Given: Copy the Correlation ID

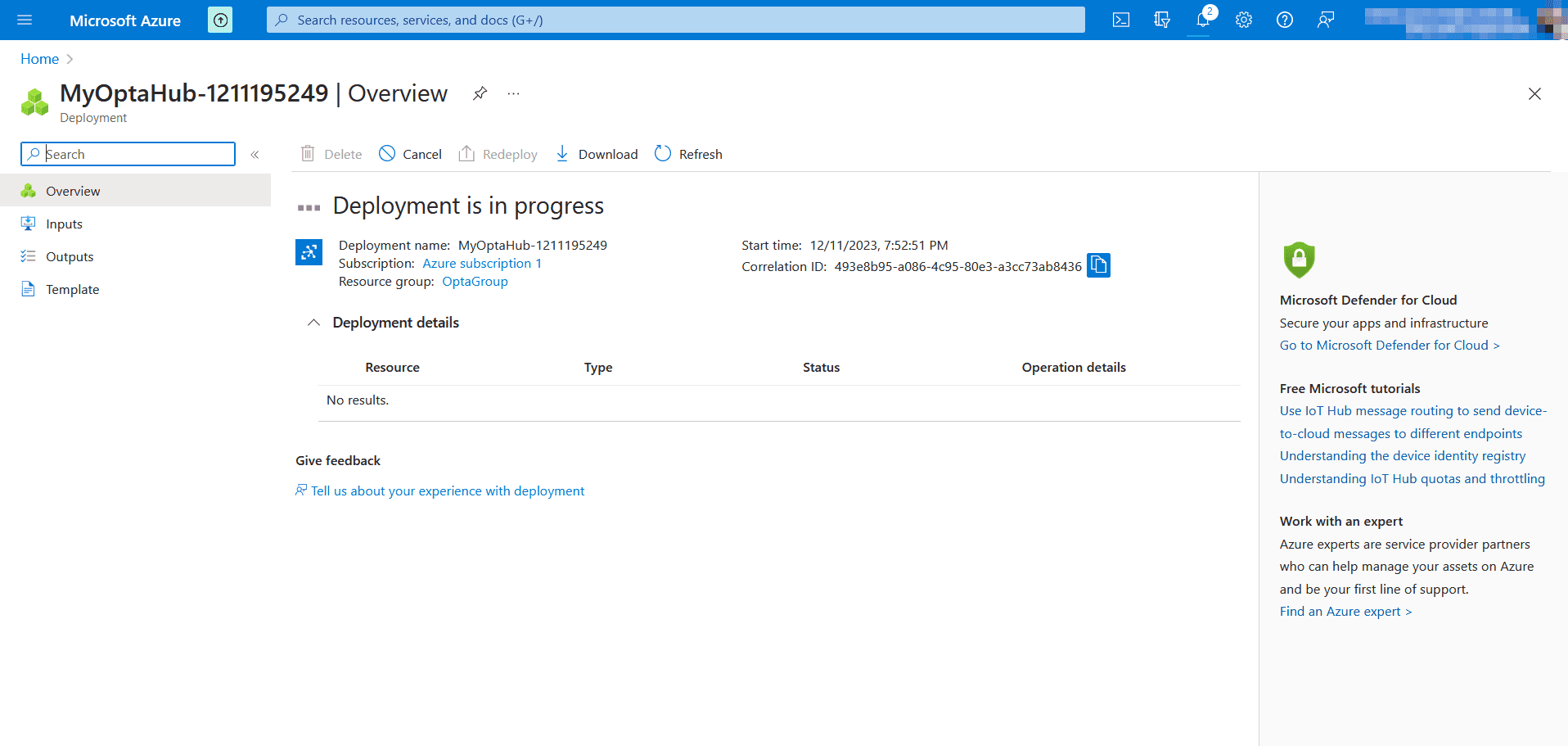Looking at the screenshot, I should [x=1098, y=264].
